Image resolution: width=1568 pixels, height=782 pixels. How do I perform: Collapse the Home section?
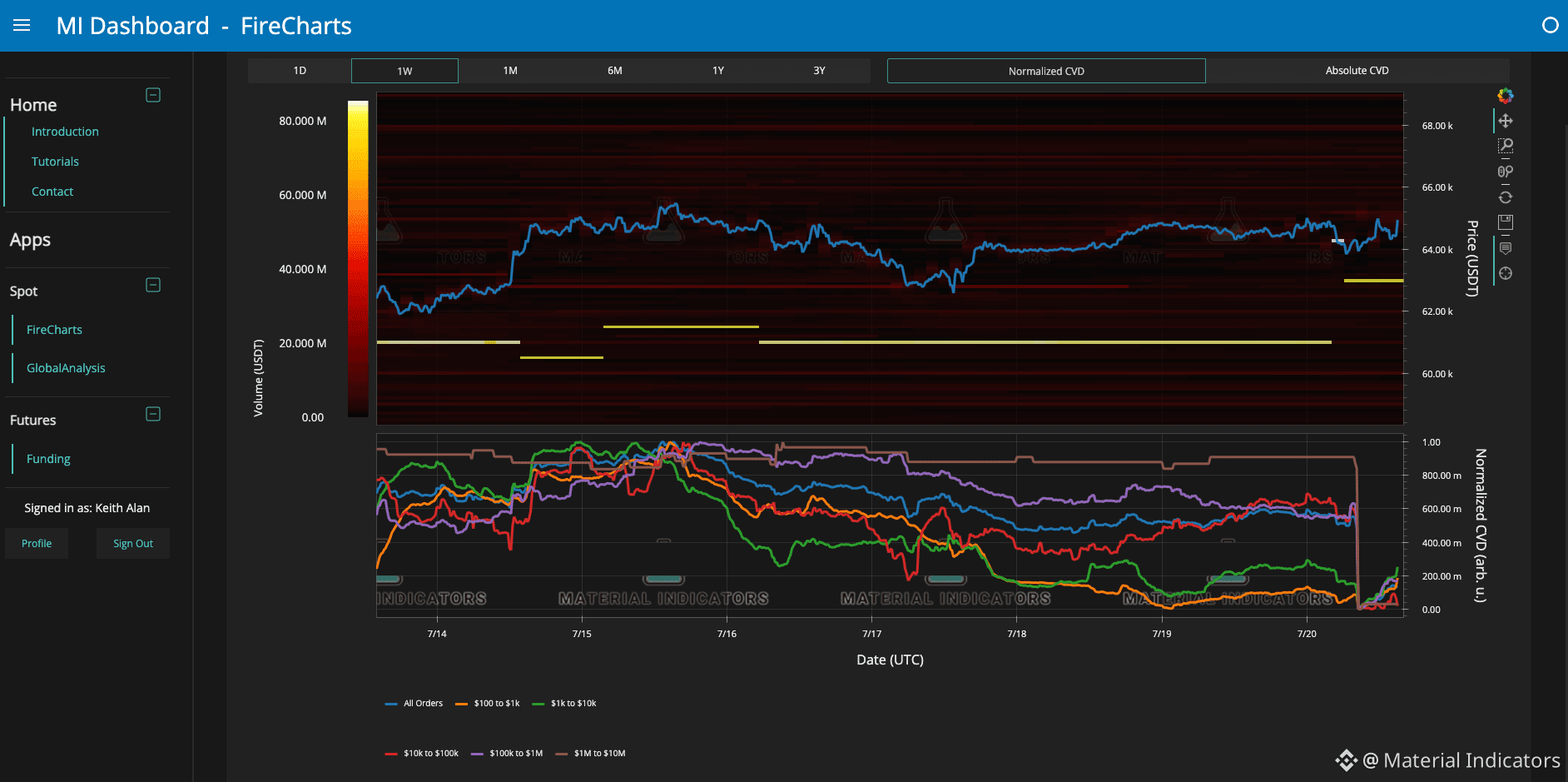coord(153,95)
